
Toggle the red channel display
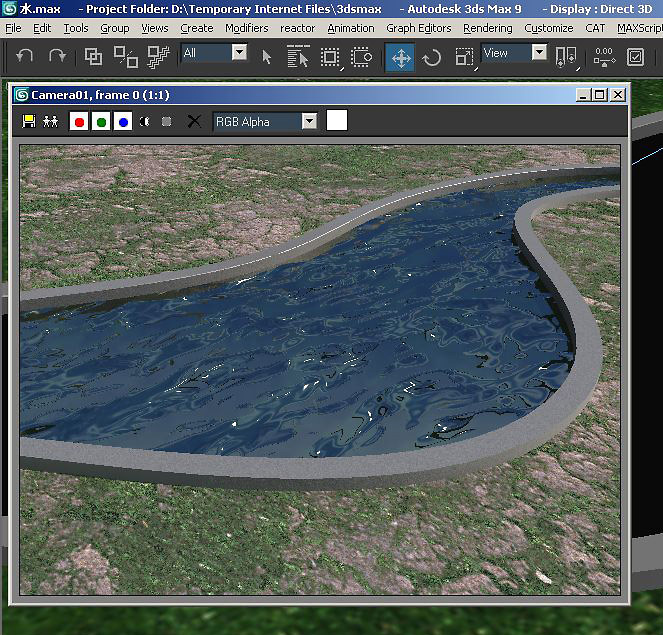(x=79, y=122)
